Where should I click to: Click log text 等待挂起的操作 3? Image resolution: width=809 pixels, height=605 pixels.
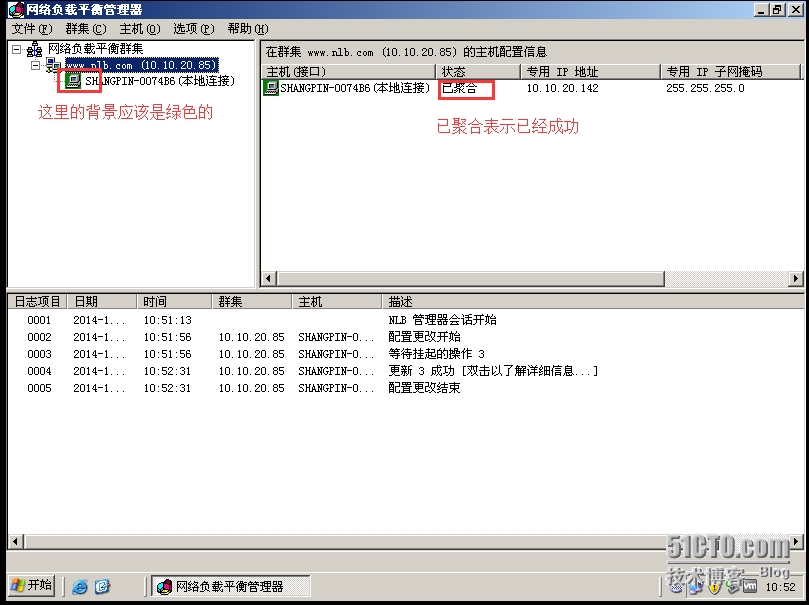[x=436, y=354]
